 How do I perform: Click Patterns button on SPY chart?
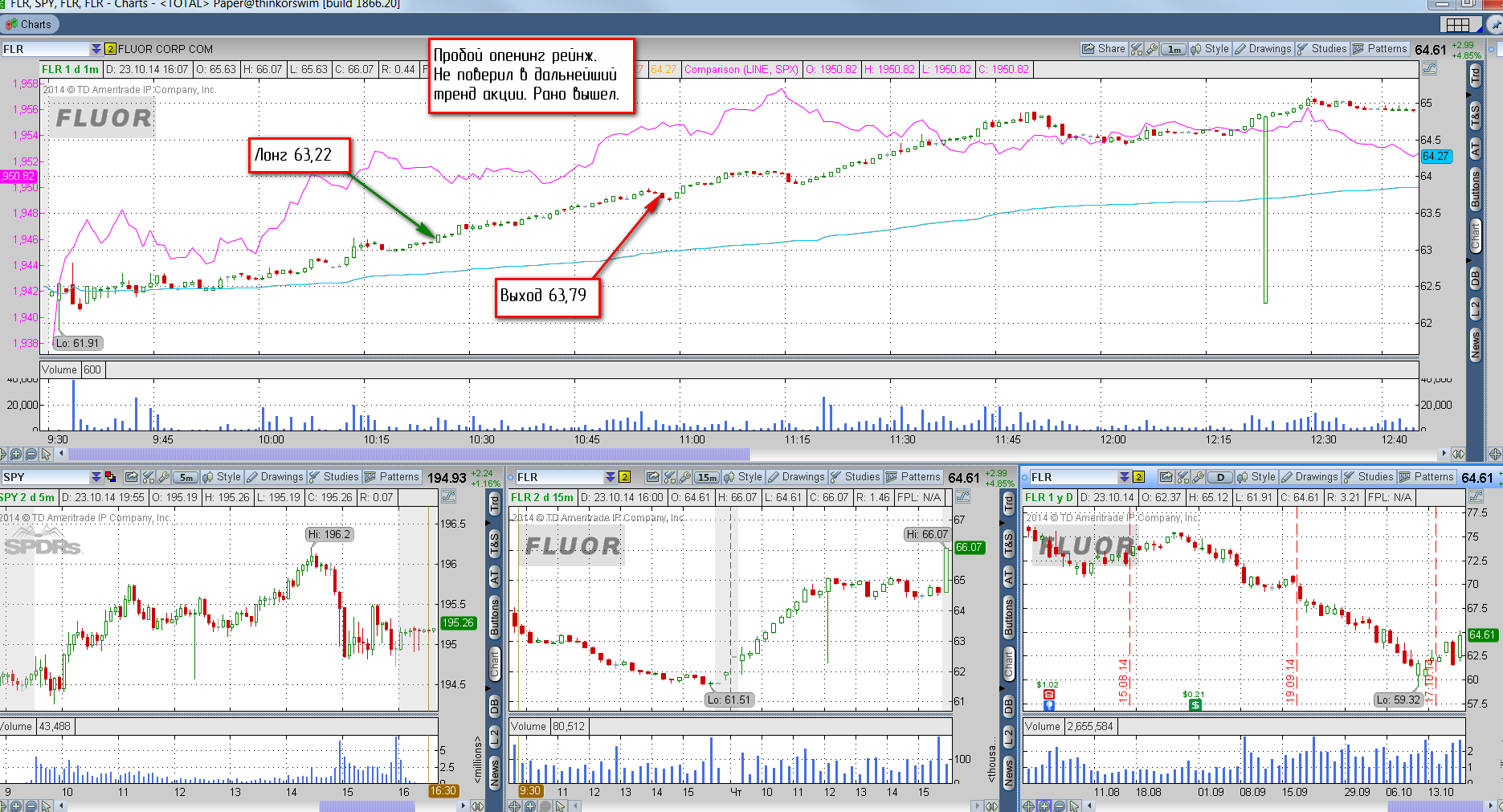pyautogui.click(x=391, y=477)
